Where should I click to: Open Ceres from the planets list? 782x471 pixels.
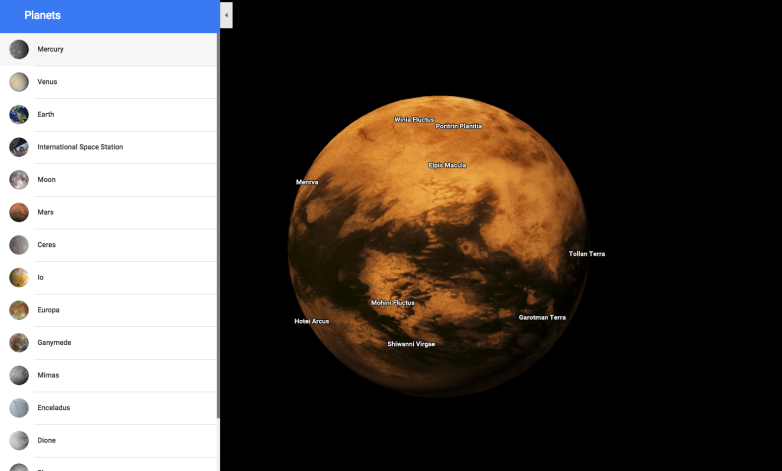(47, 245)
